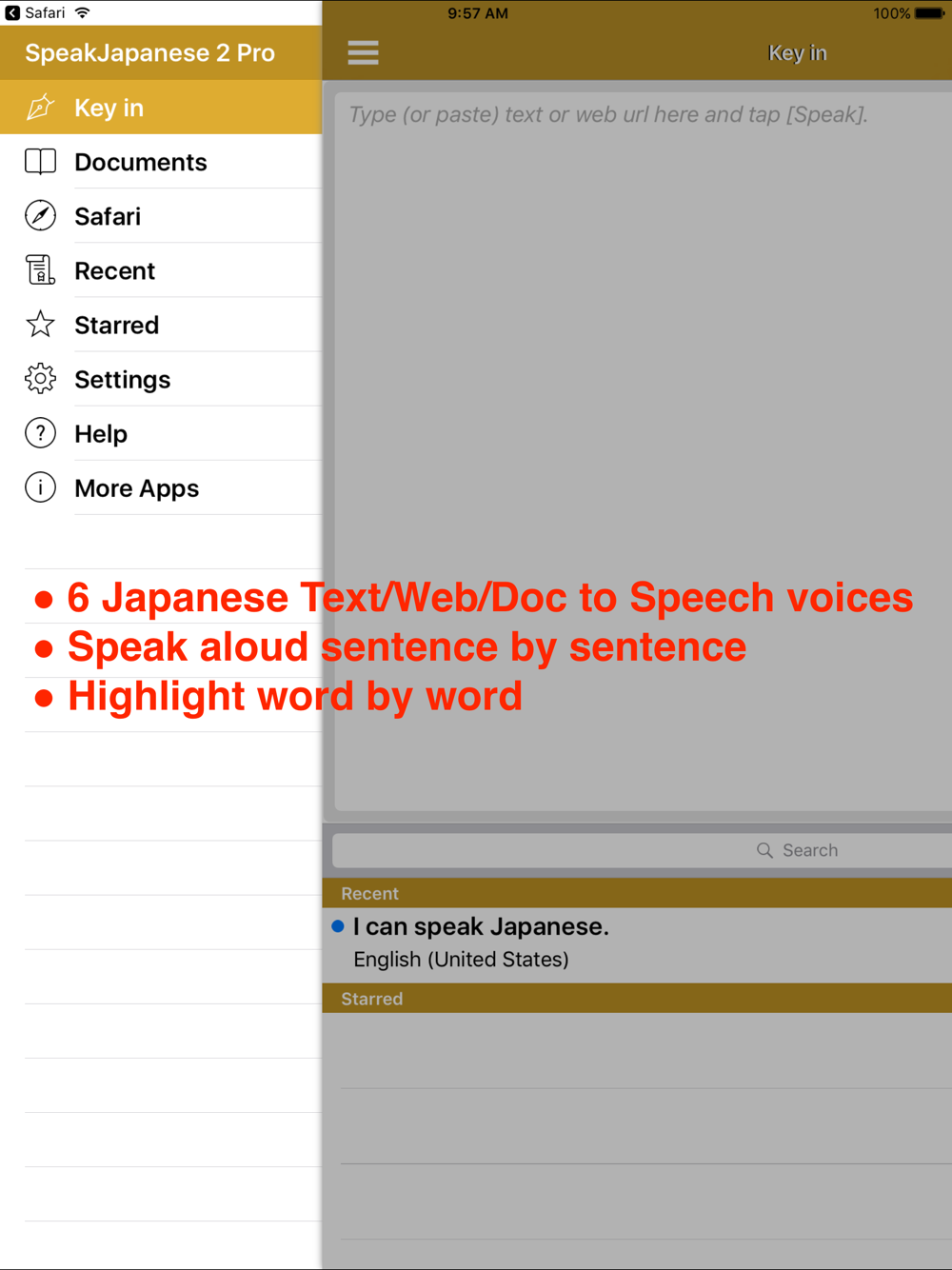Tap the SpeakJapanese 2 Pro title
The image size is (952, 1270).
149,53
